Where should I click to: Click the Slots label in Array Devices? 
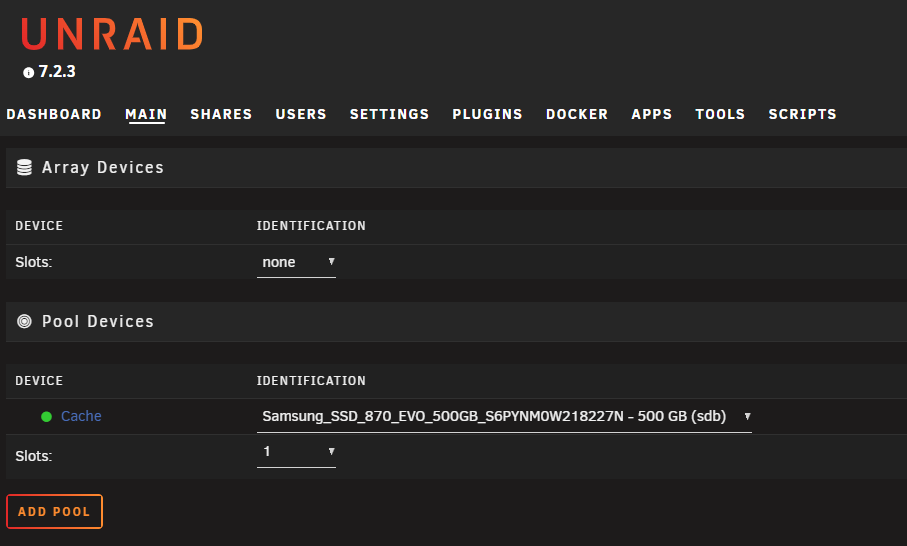[34, 262]
